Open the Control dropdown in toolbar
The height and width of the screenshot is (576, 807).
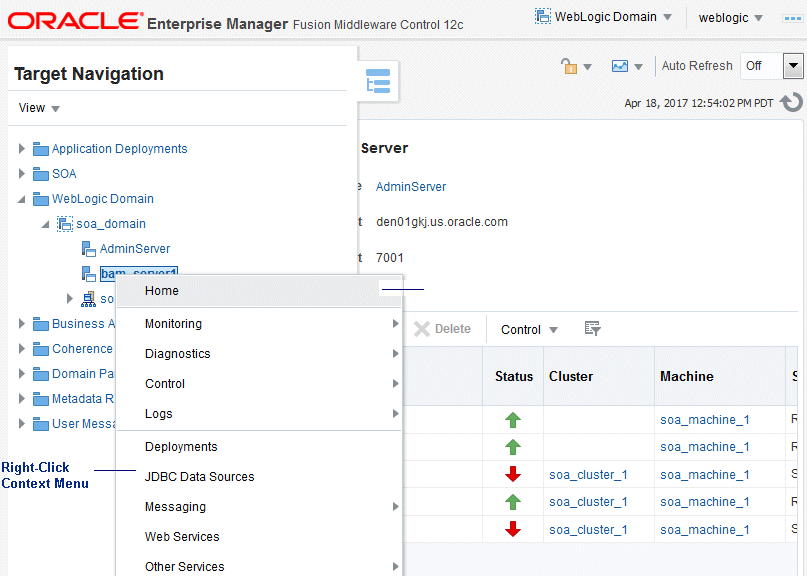pos(529,329)
